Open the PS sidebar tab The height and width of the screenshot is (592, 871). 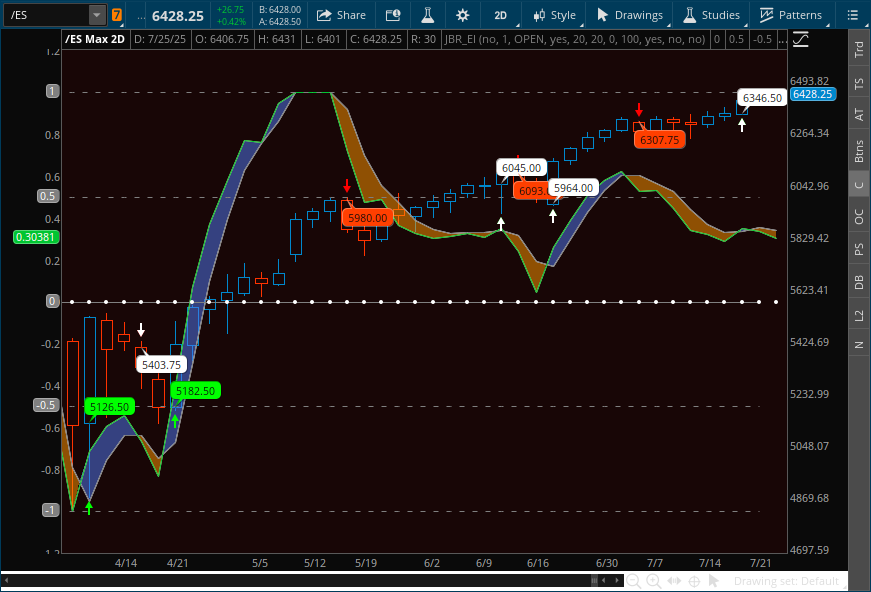tap(859, 249)
